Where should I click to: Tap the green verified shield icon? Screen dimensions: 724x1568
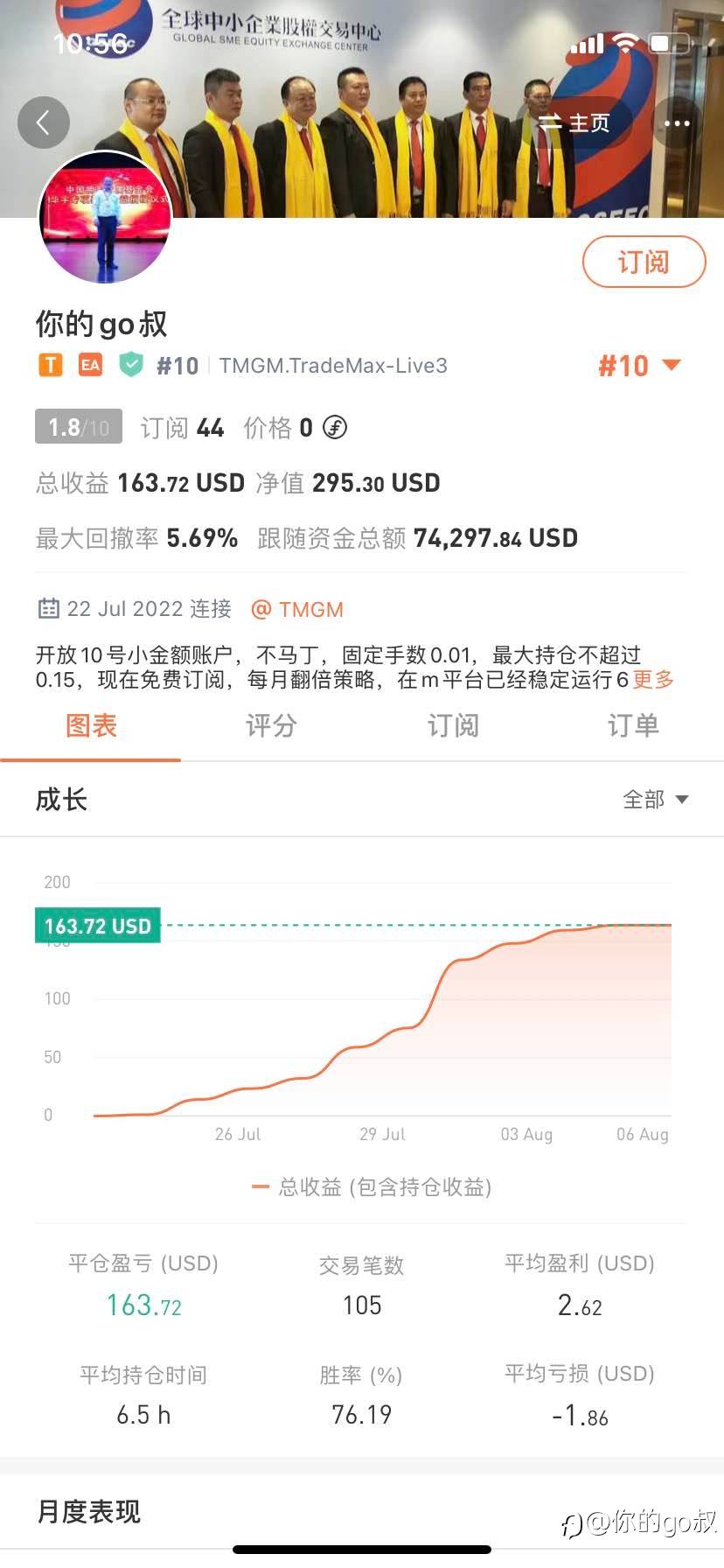(x=131, y=364)
